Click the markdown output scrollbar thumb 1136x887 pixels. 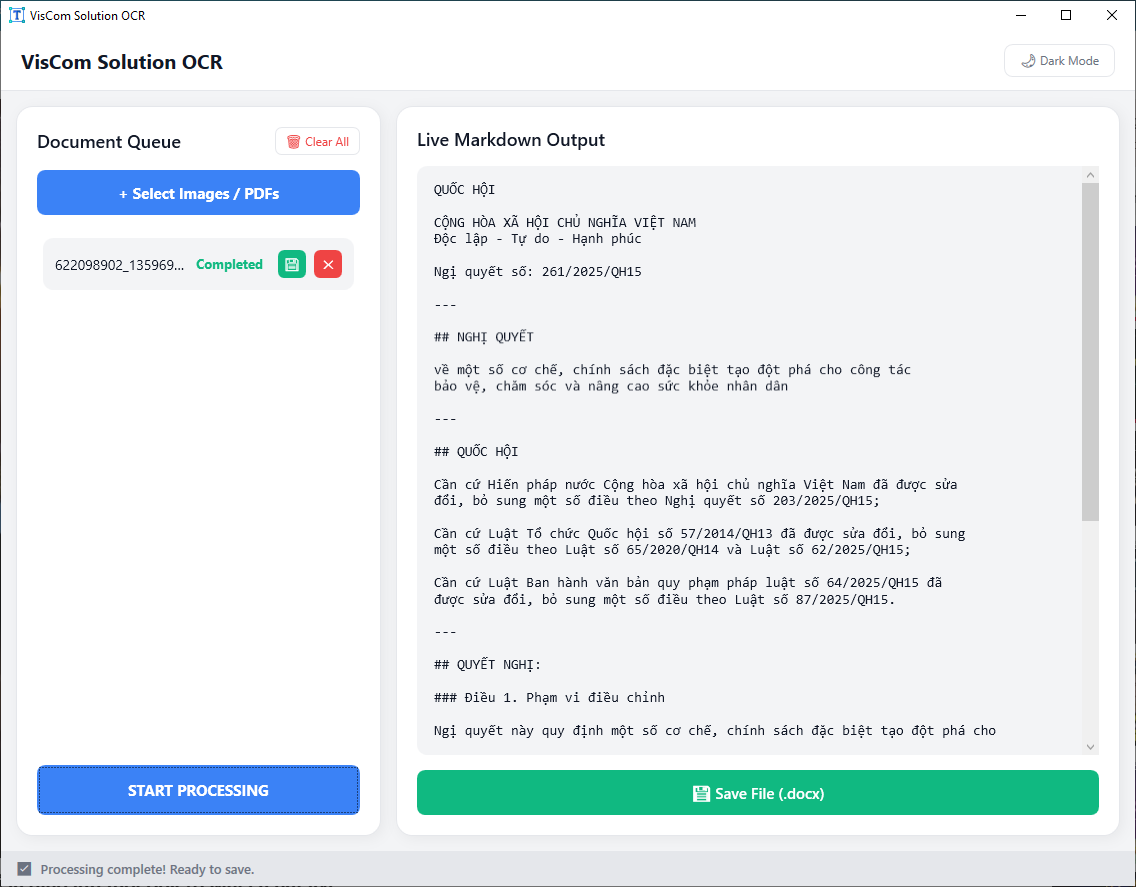coord(1090,350)
